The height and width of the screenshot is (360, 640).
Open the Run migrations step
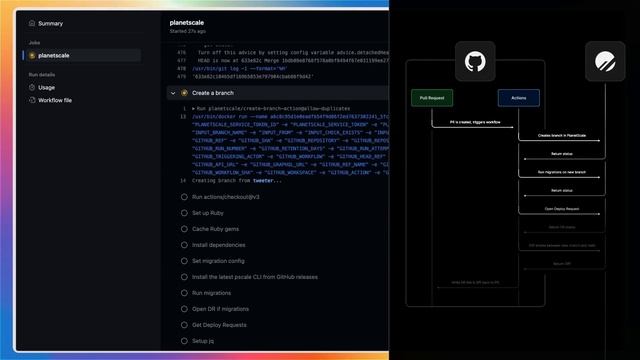pyautogui.click(x=211, y=293)
